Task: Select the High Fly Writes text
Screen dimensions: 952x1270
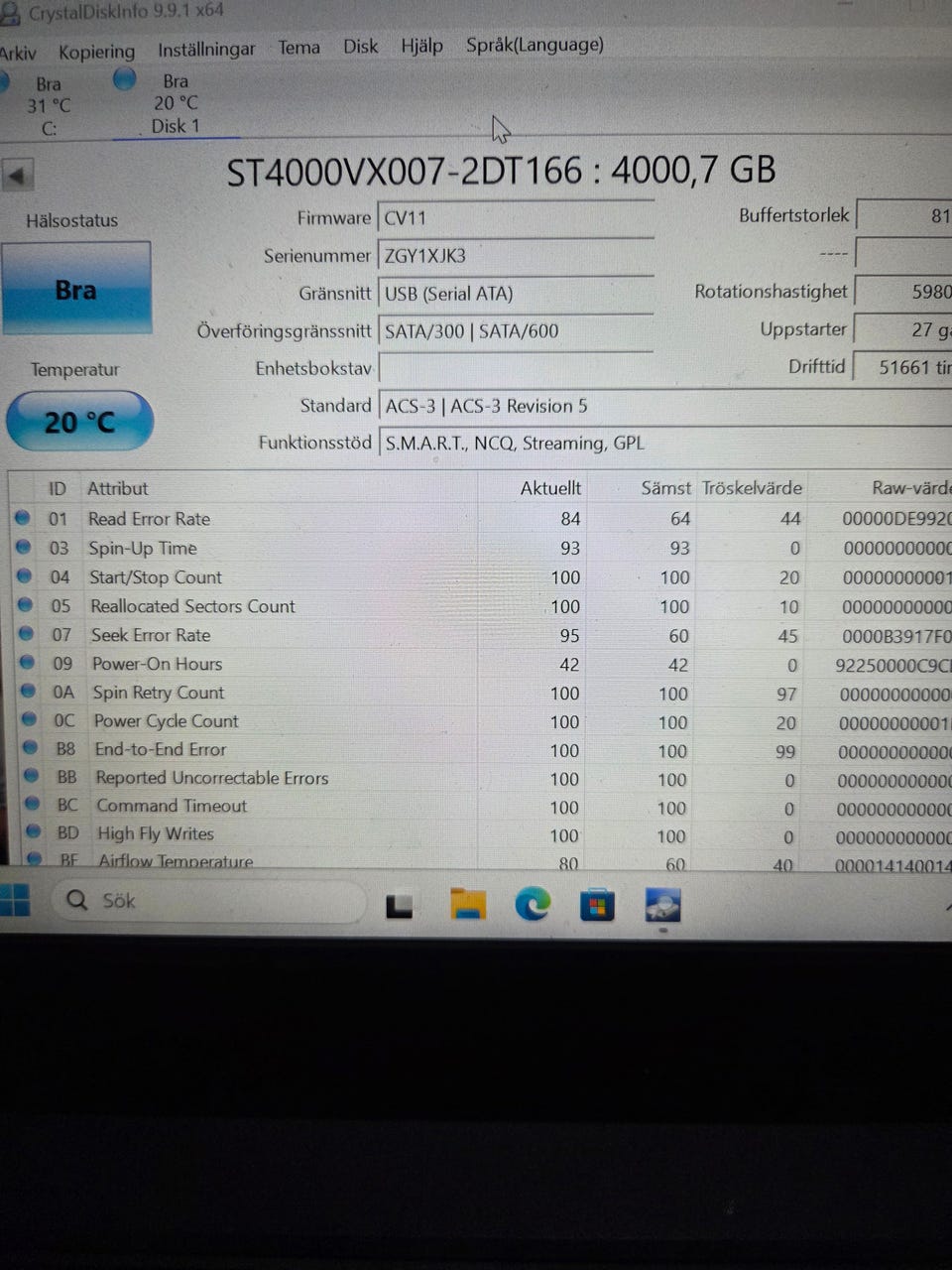Action: point(156,833)
